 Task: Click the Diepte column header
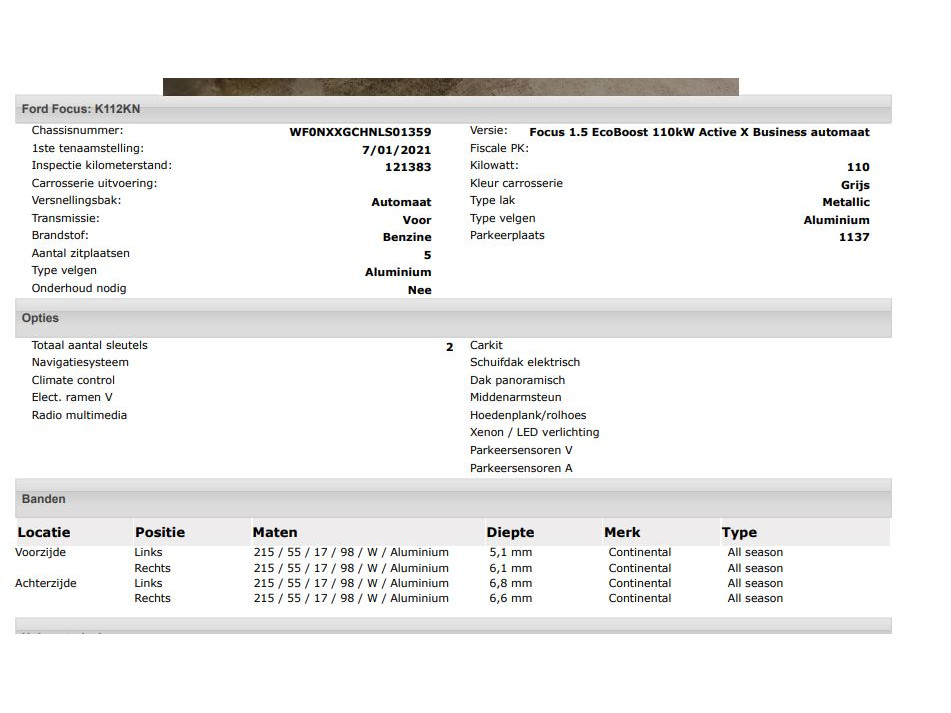point(510,532)
